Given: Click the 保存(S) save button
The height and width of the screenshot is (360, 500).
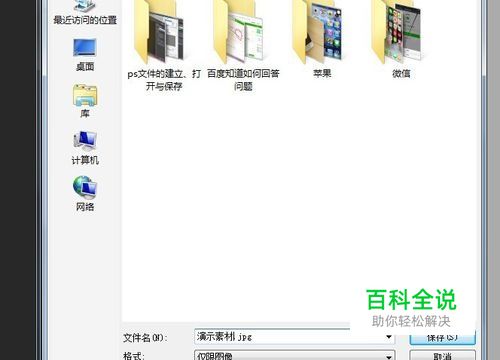Looking at the screenshot, I should (x=442, y=337).
